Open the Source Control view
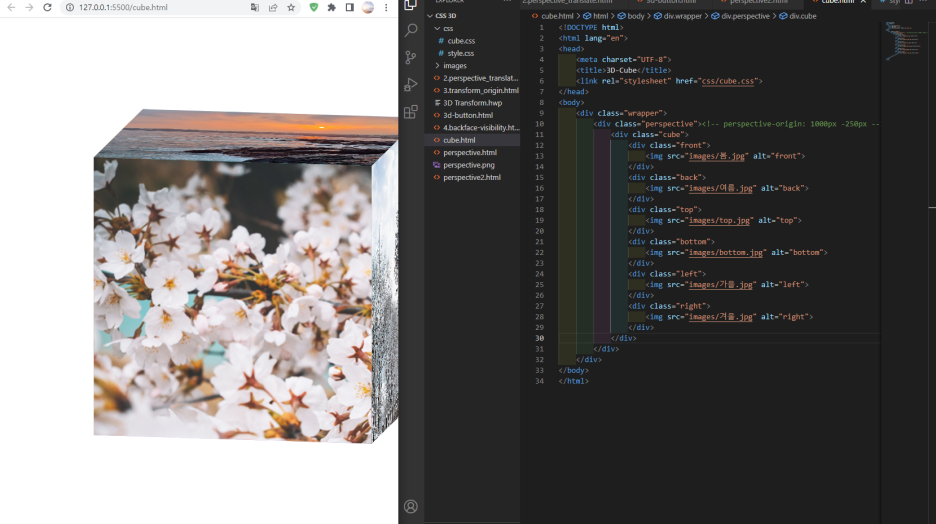The width and height of the screenshot is (936, 524). click(411, 57)
